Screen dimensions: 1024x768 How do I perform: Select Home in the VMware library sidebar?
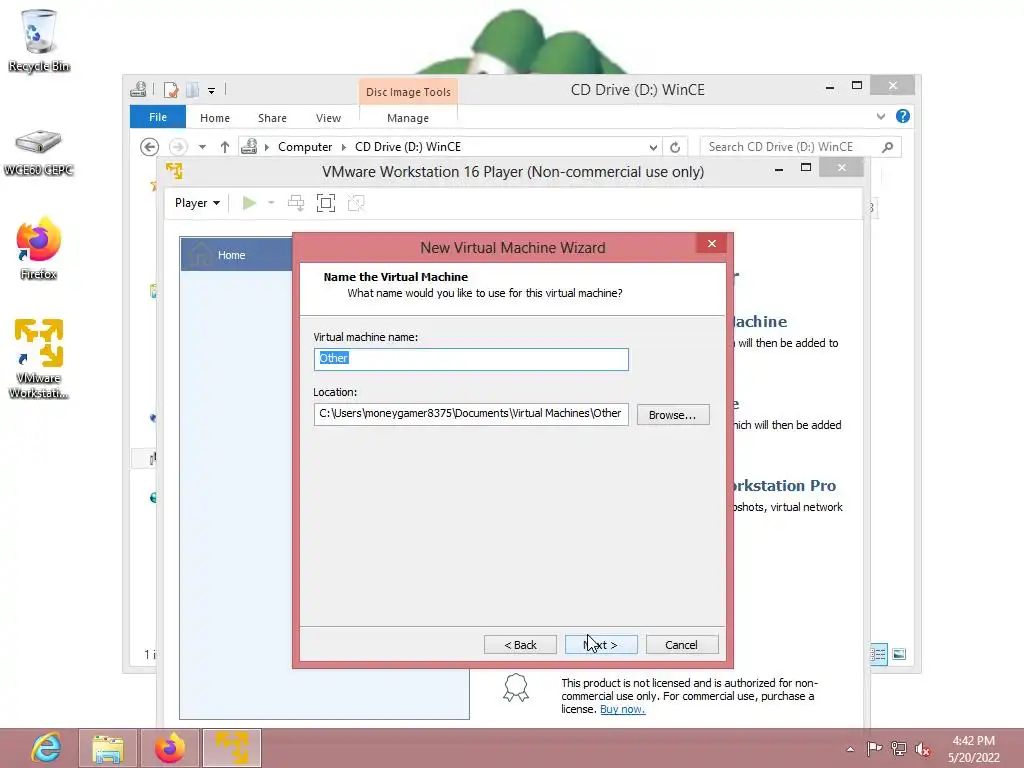[236, 255]
